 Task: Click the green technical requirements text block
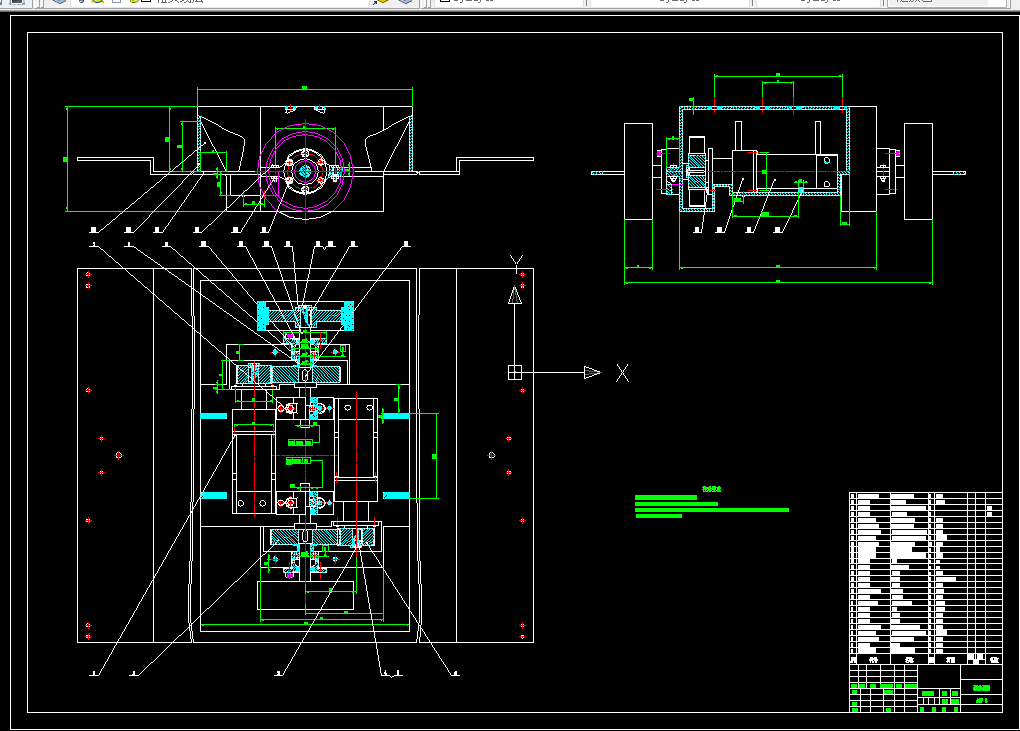[712, 503]
